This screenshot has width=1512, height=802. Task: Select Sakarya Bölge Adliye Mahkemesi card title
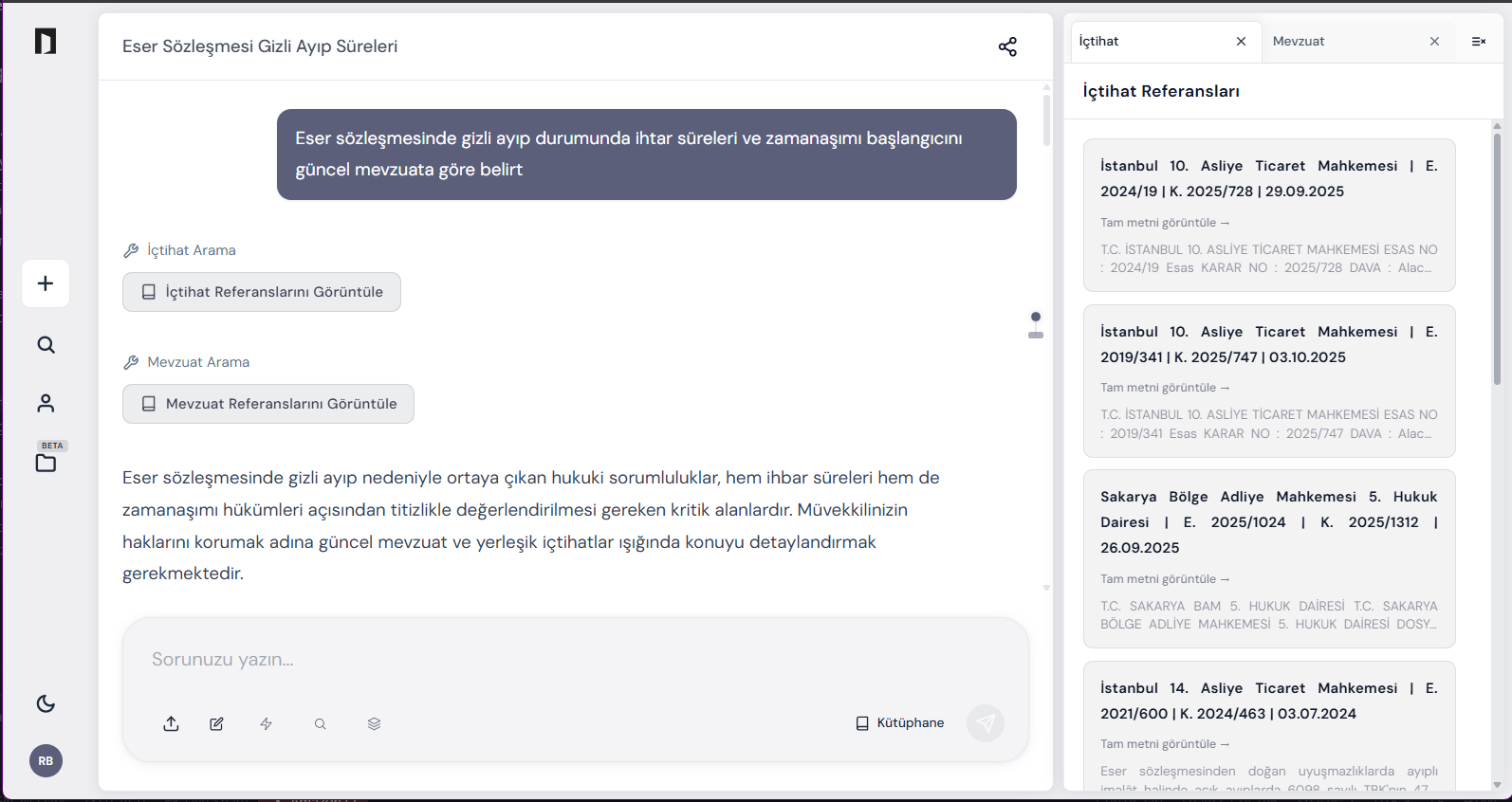(x=1269, y=522)
